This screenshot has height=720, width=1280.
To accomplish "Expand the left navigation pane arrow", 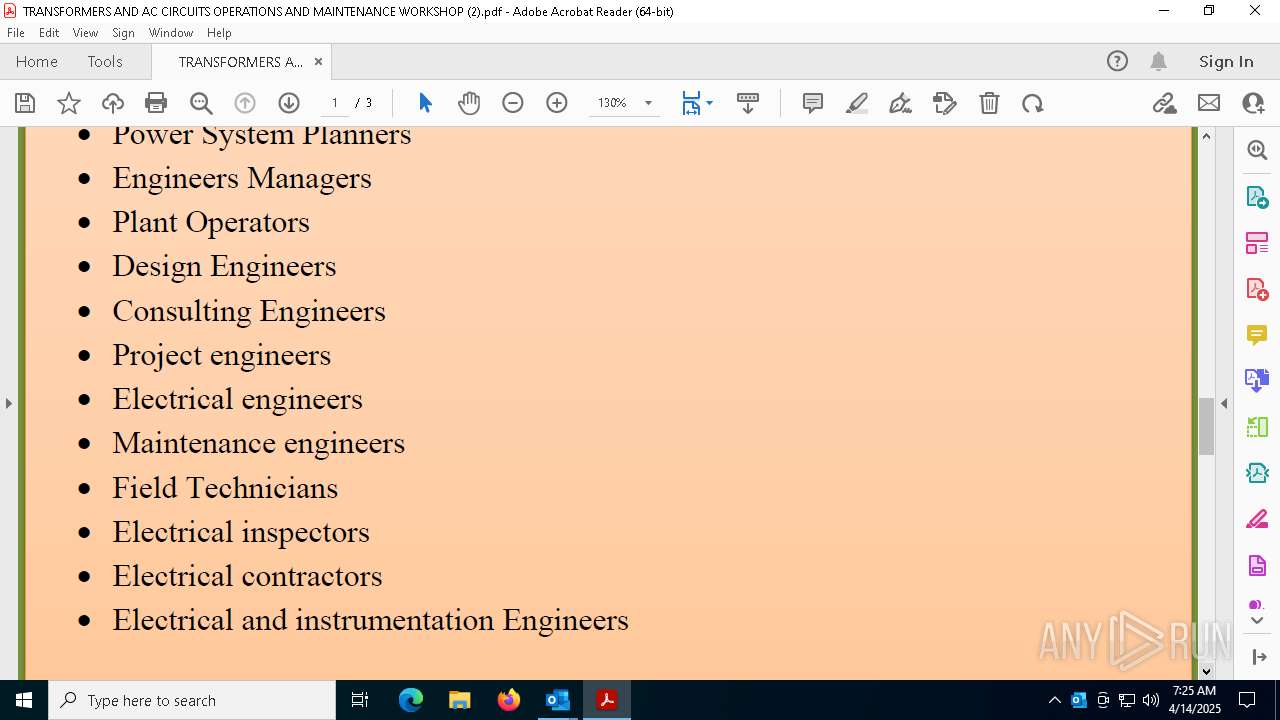I will [x=8, y=403].
